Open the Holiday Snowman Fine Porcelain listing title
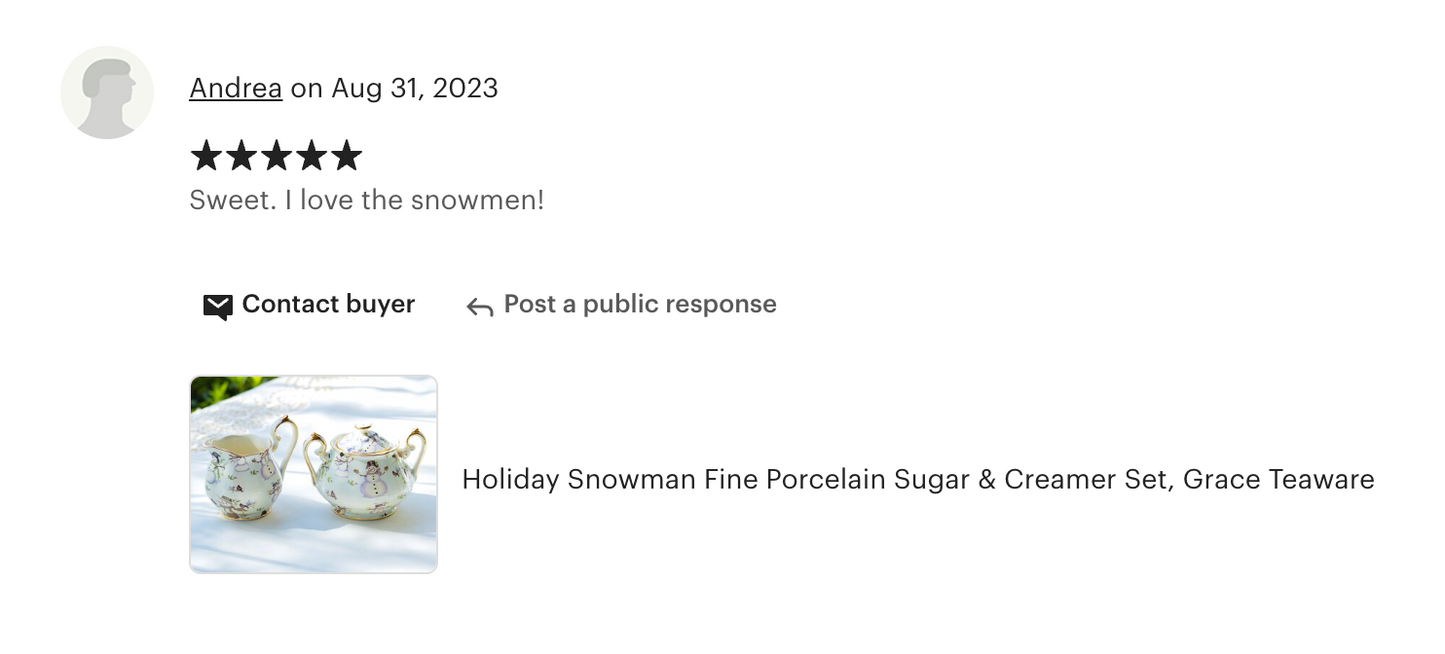Image resolution: width=1445 pixels, height=654 pixels. [x=918, y=479]
